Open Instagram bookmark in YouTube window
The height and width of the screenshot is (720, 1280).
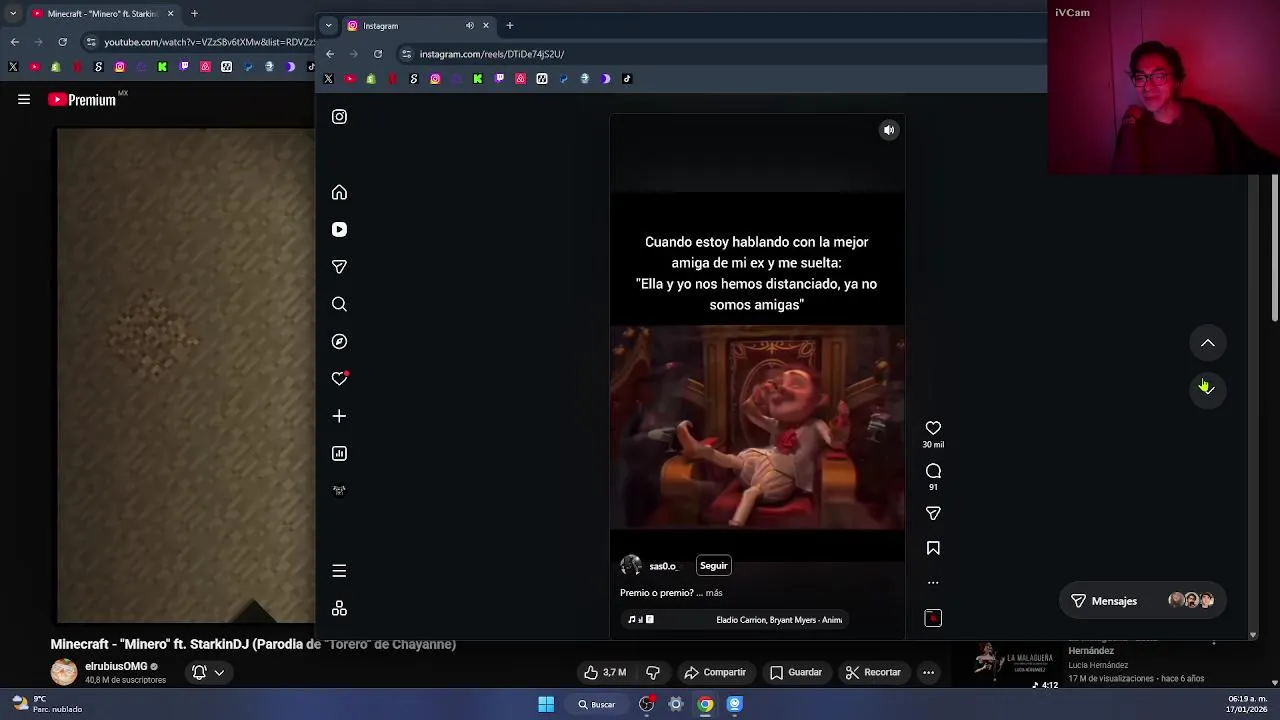(x=120, y=67)
